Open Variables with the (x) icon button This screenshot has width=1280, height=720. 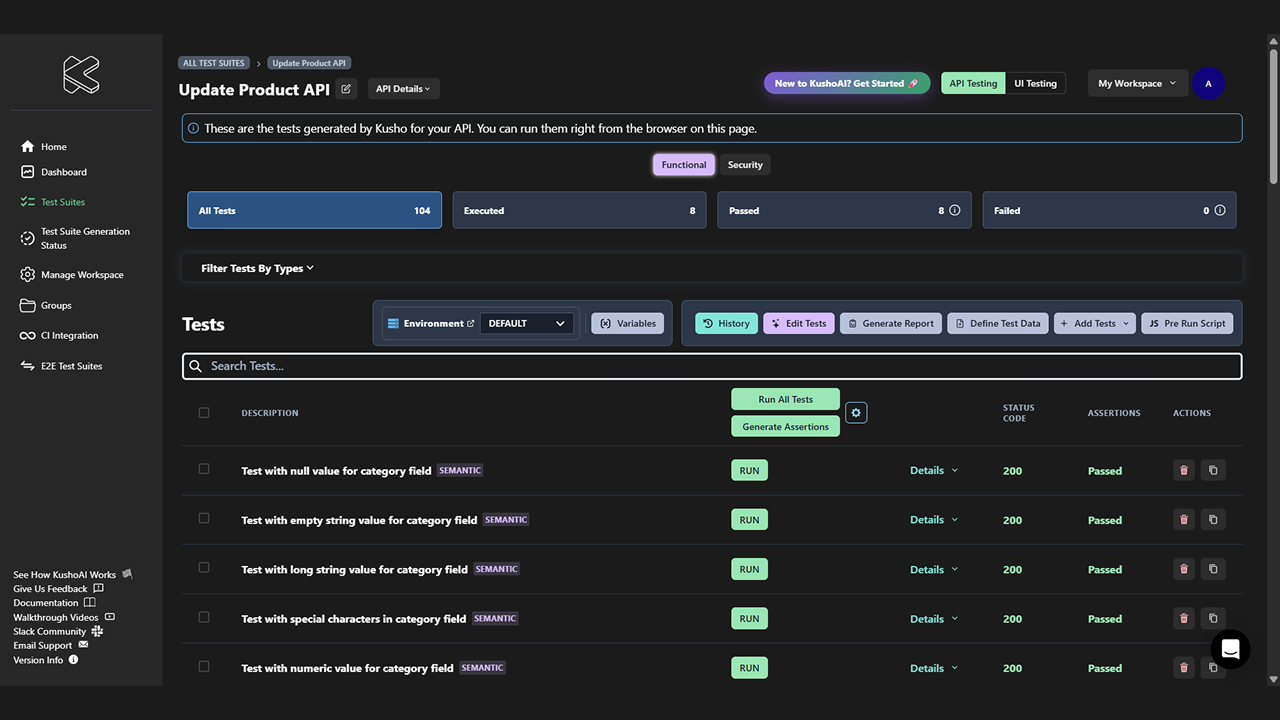pos(627,323)
